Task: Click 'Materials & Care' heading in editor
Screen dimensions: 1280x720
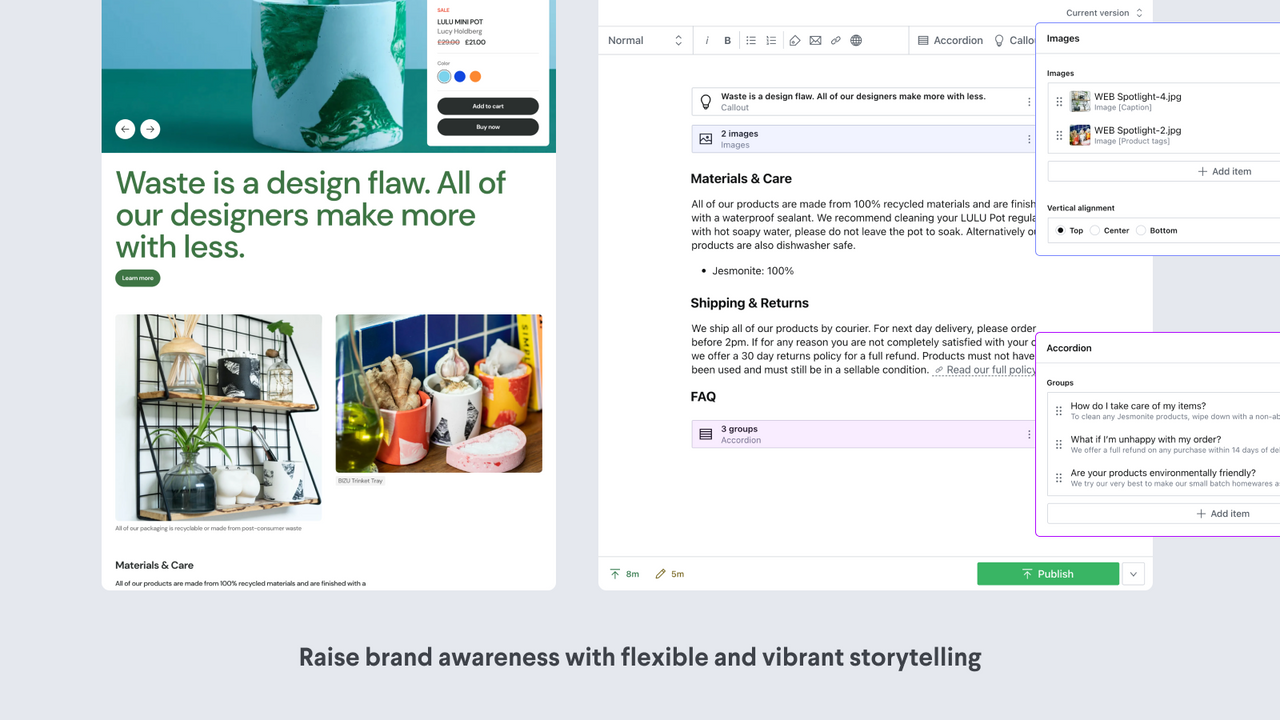Action: [741, 179]
